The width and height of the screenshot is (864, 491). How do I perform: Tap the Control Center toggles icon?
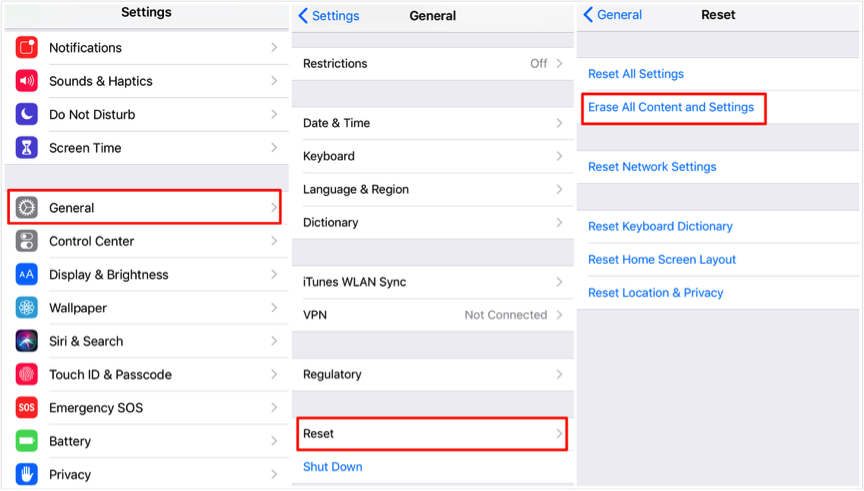coord(26,241)
